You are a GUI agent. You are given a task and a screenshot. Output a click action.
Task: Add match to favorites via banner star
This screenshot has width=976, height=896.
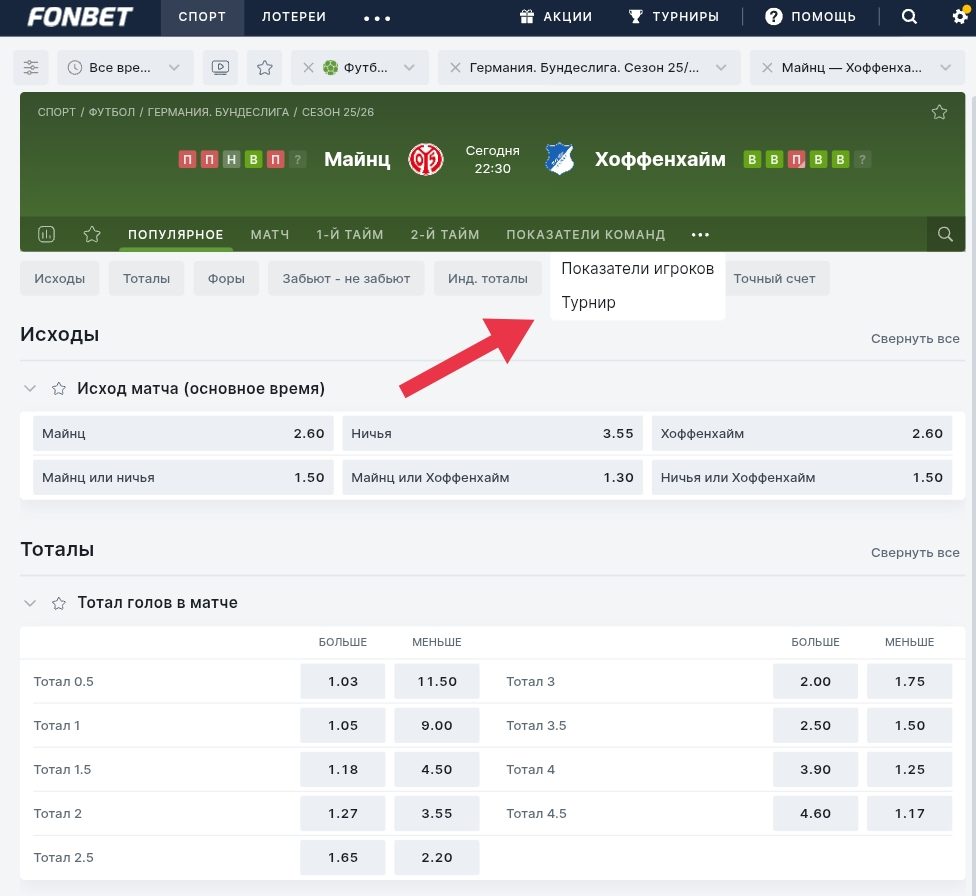click(939, 112)
